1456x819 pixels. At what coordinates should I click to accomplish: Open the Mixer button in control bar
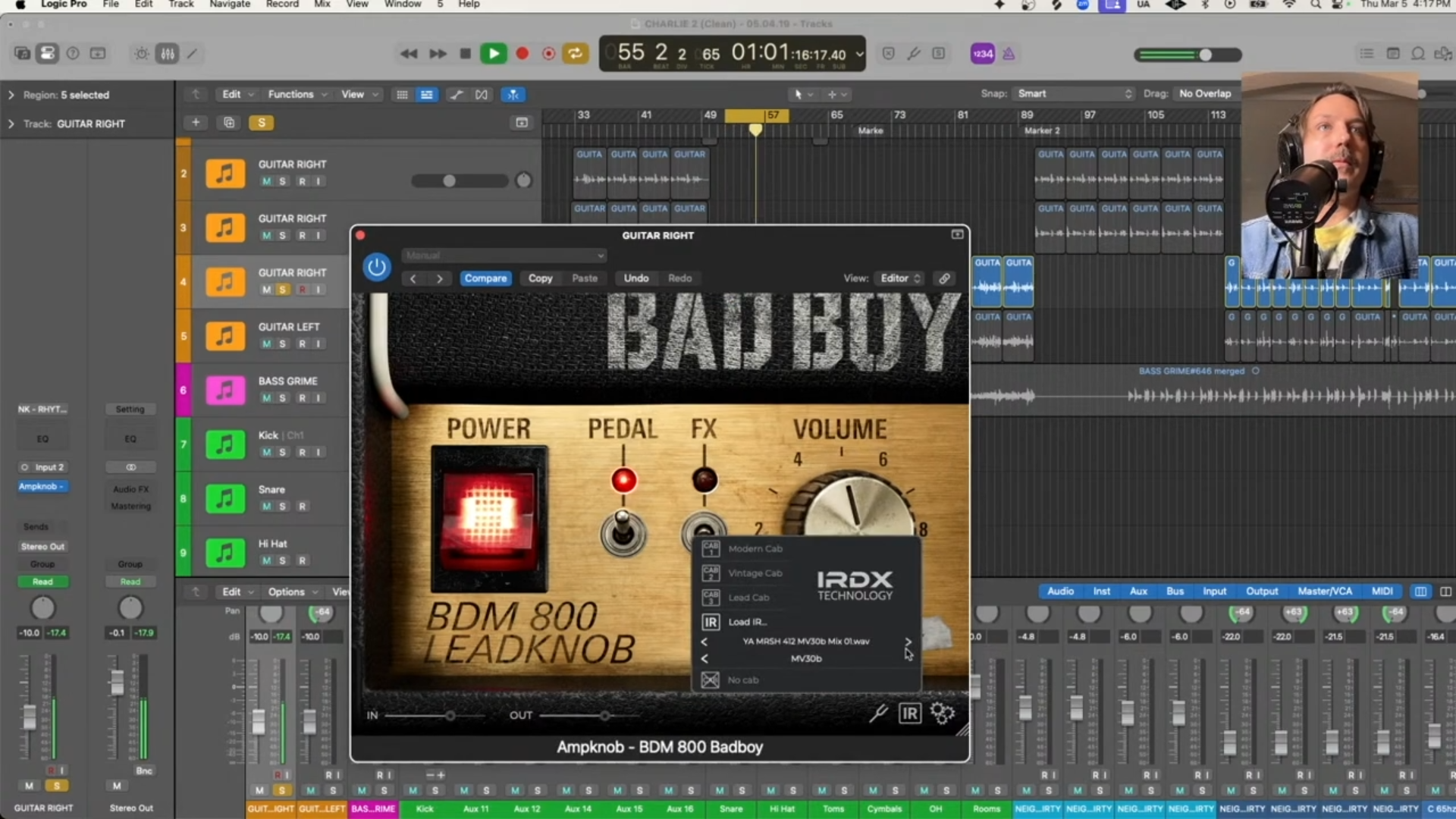pyautogui.click(x=168, y=54)
